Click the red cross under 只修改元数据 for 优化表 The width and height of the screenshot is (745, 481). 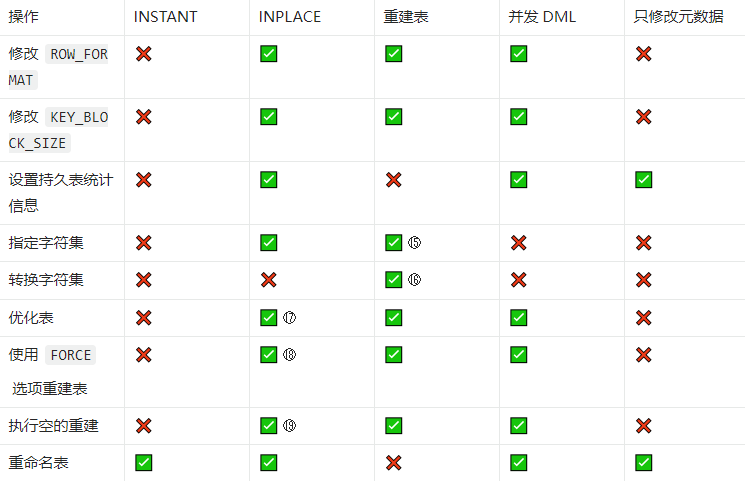pos(643,318)
